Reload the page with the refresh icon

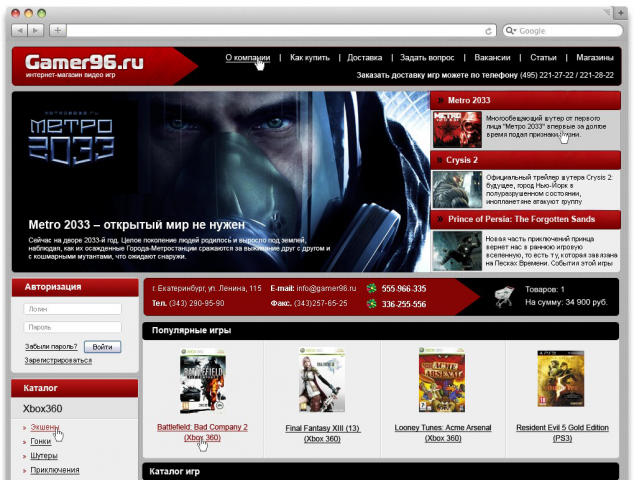coord(488,31)
